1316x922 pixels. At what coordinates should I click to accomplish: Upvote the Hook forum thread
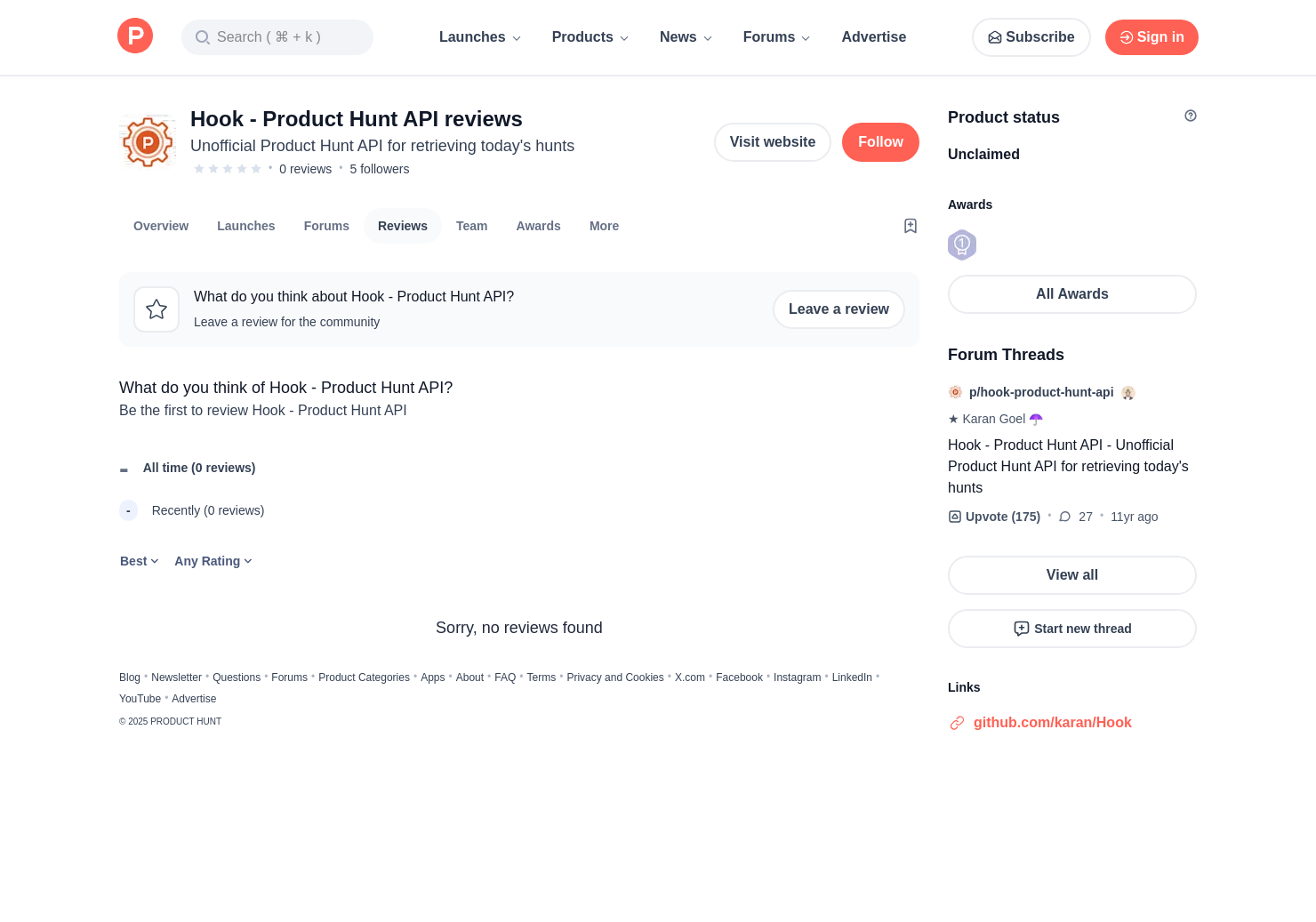pos(994,517)
